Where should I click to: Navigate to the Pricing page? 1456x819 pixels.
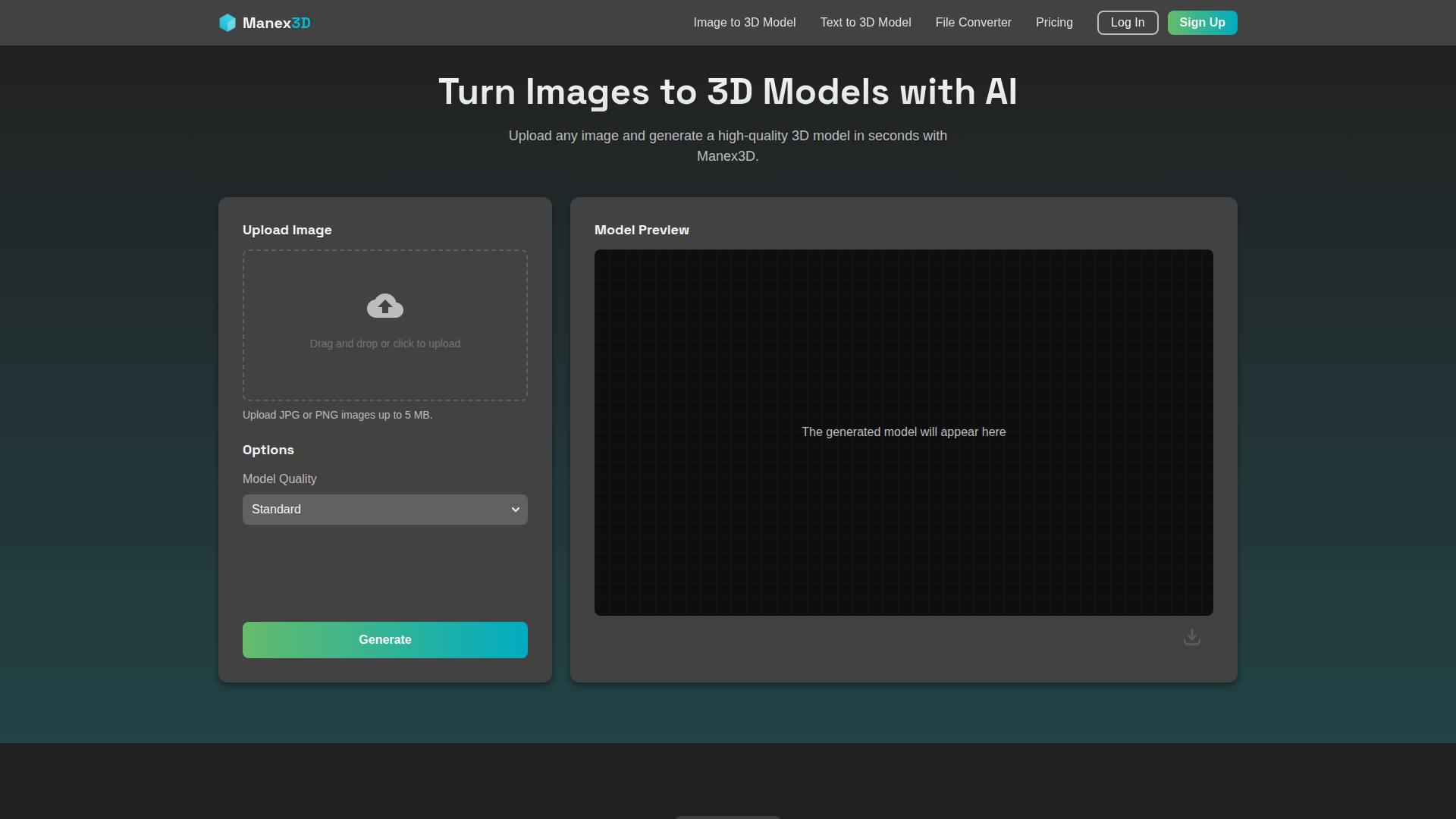1054,23
